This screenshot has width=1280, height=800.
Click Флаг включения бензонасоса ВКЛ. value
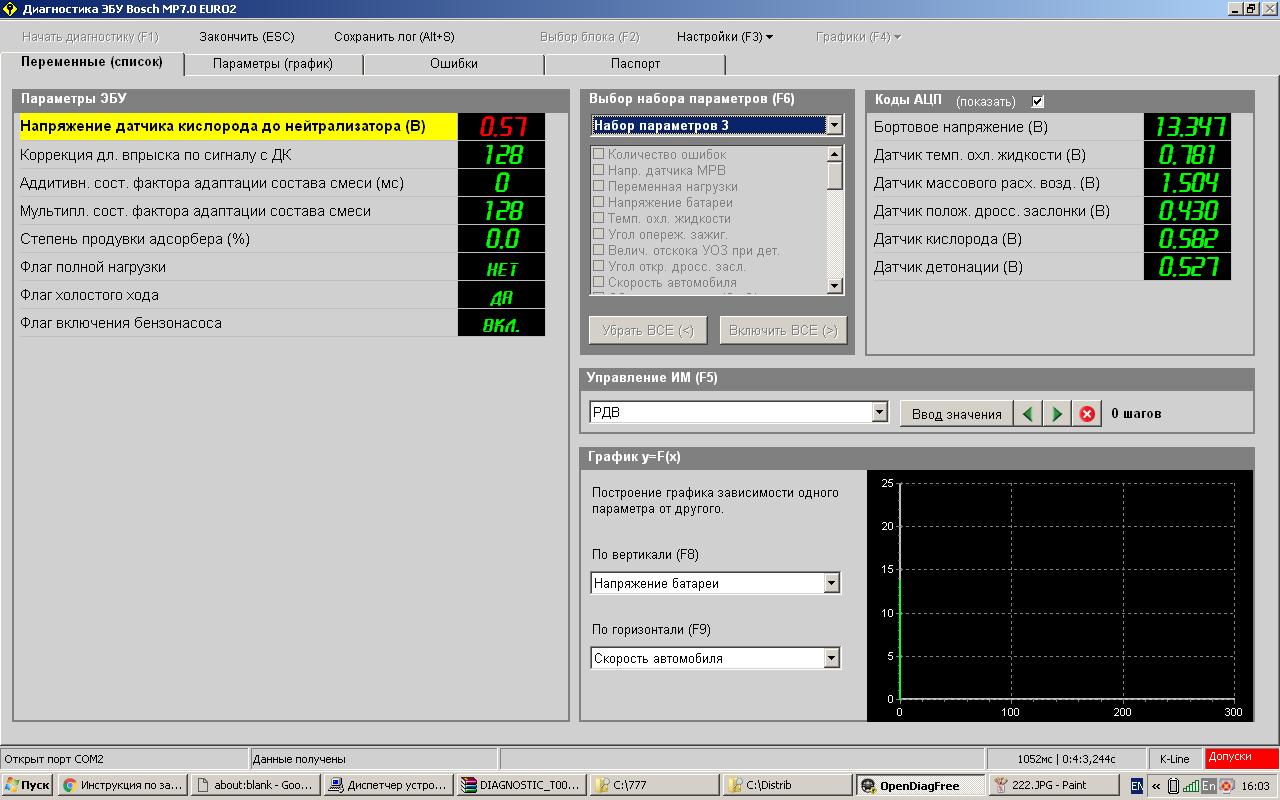(x=501, y=323)
